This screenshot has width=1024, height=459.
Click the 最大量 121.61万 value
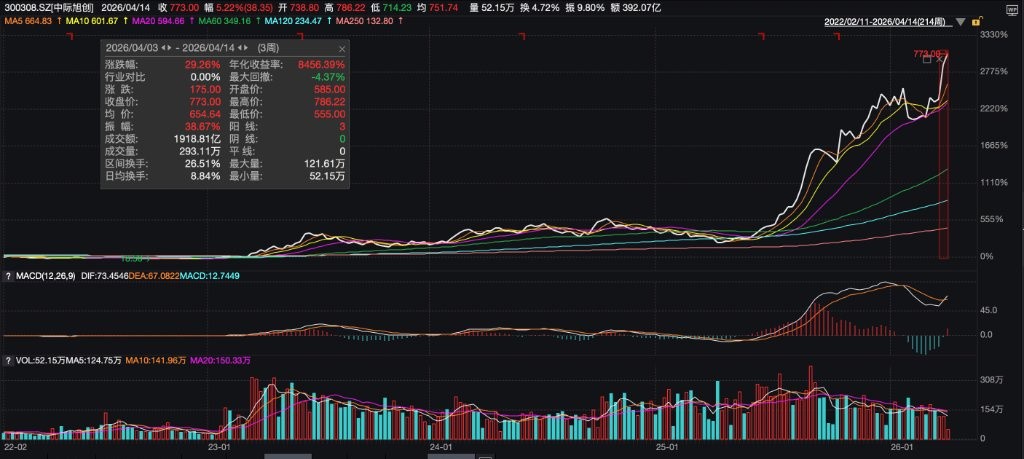point(323,163)
